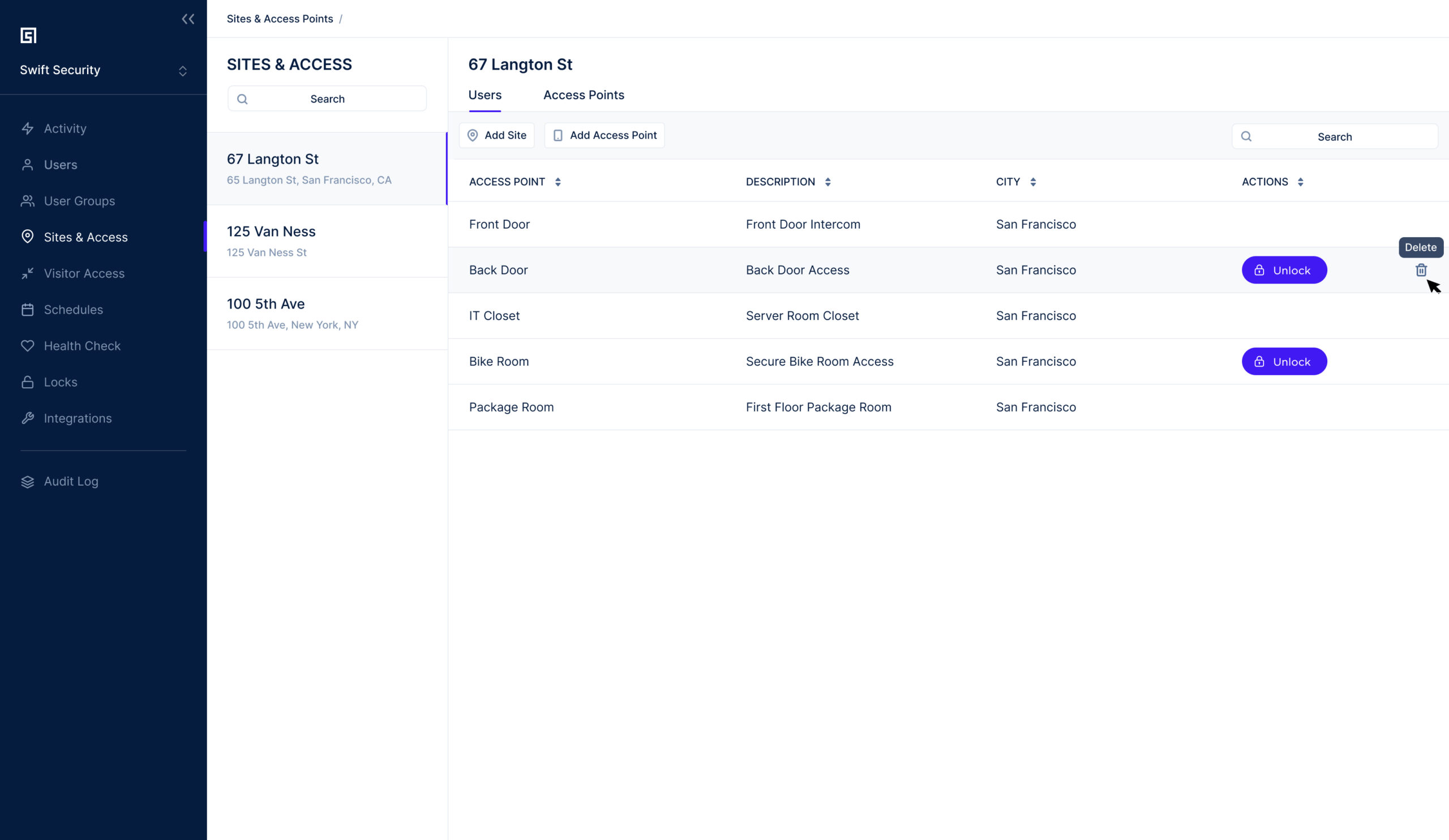Delete the Back Door access point
Viewport: 1449px width, 840px height.
pos(1421,270)
